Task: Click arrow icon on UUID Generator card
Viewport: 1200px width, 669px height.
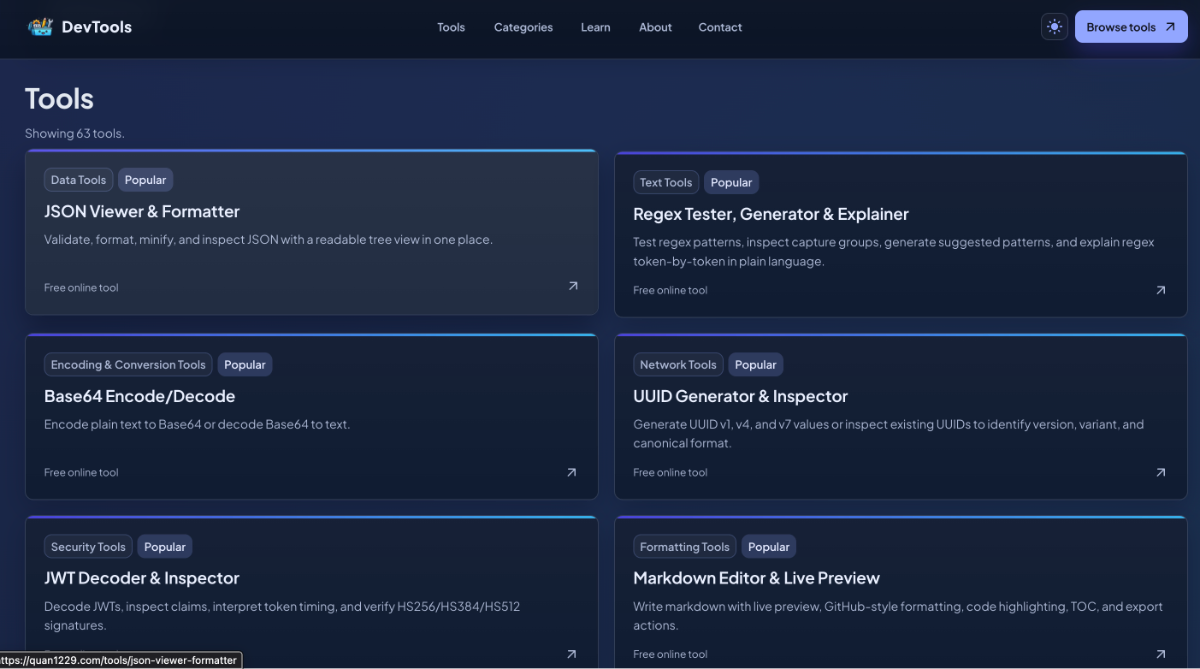Action: pos(1160,472)
